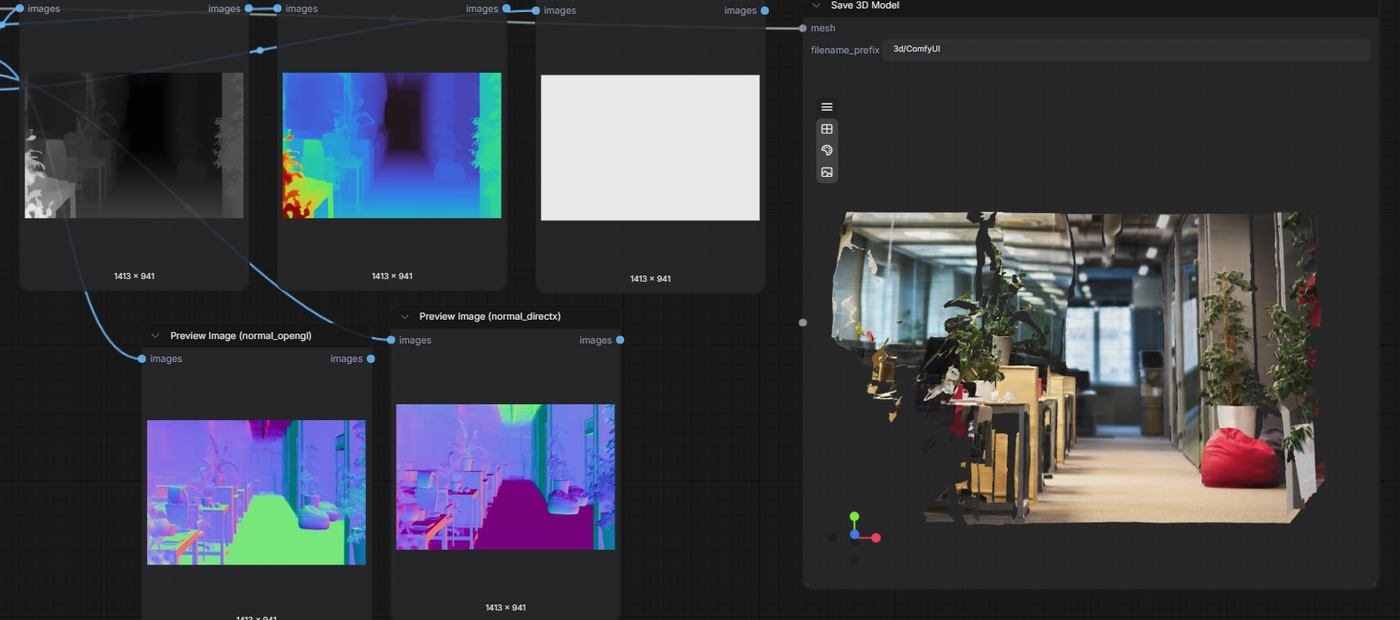Open the background color palette icon
The width and height of the screenshot is (1400, 620).
pos(826,150)
